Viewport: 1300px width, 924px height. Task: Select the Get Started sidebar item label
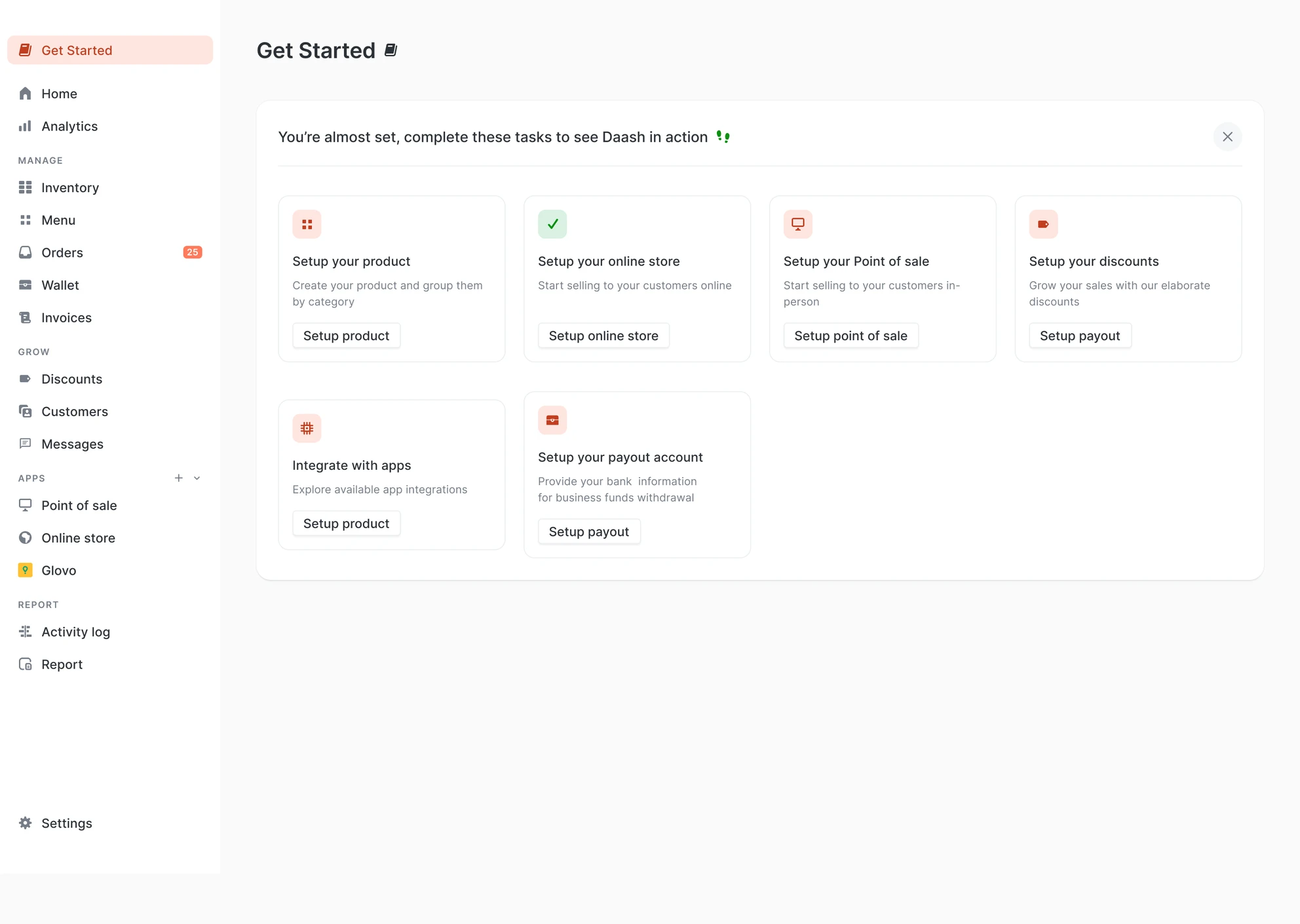point(77,50)
